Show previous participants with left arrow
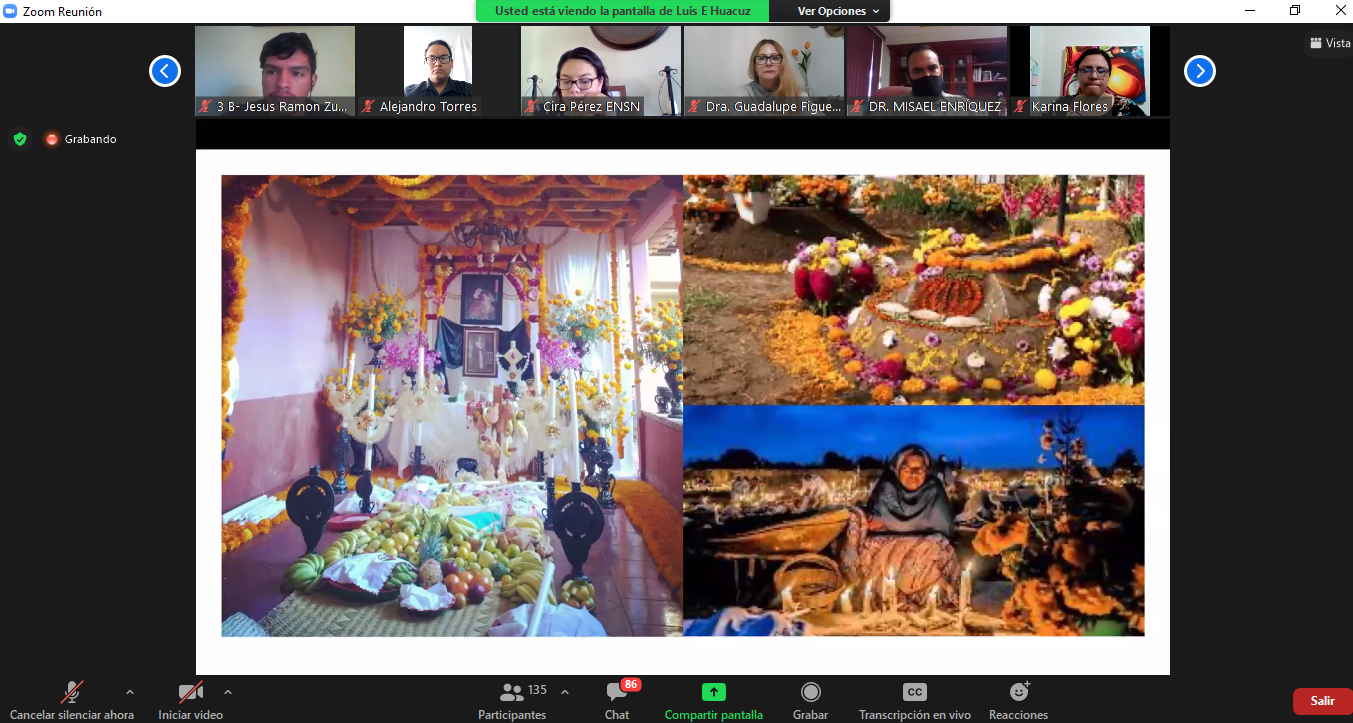The width and height of the screenshot is (1353, 723). pyautogui.click(x=165, y=71)
